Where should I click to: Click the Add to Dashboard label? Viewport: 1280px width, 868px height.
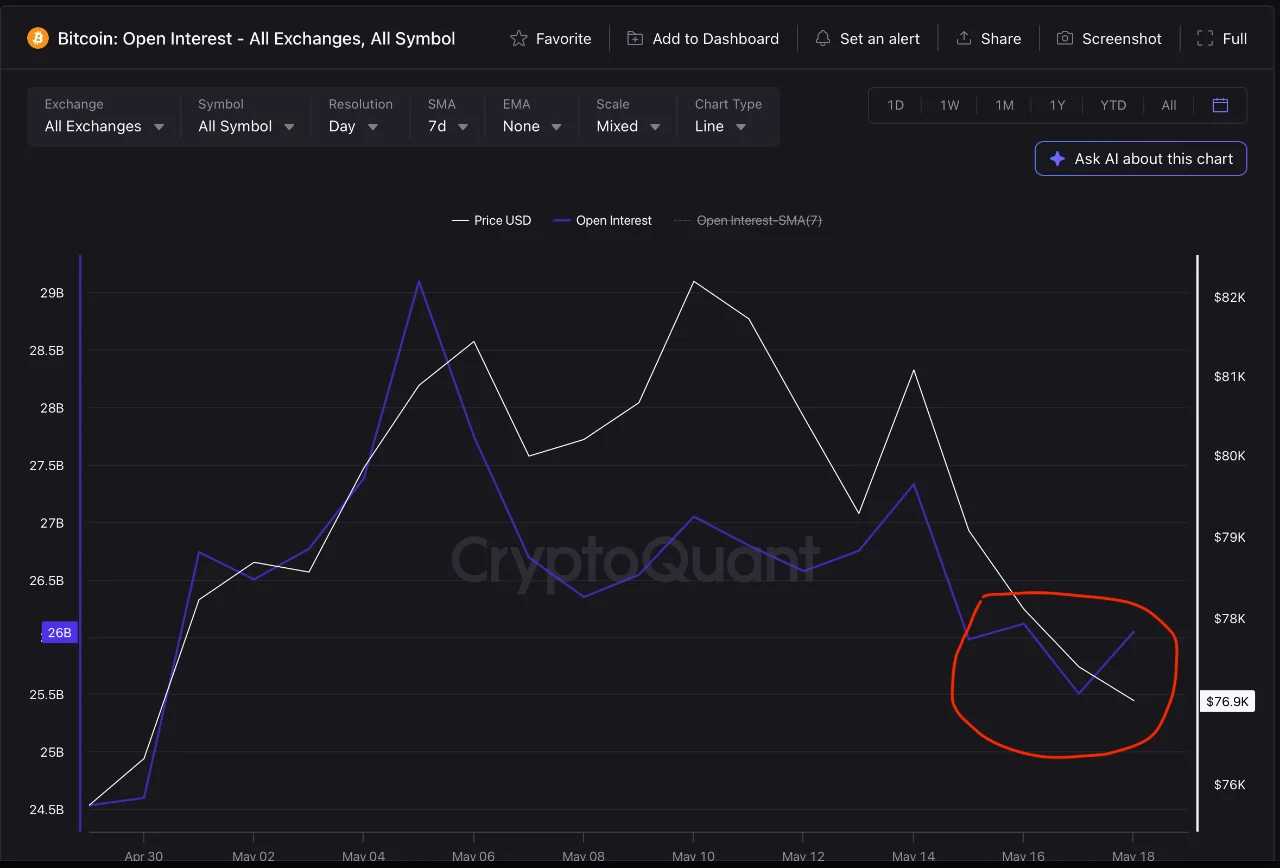715,38
